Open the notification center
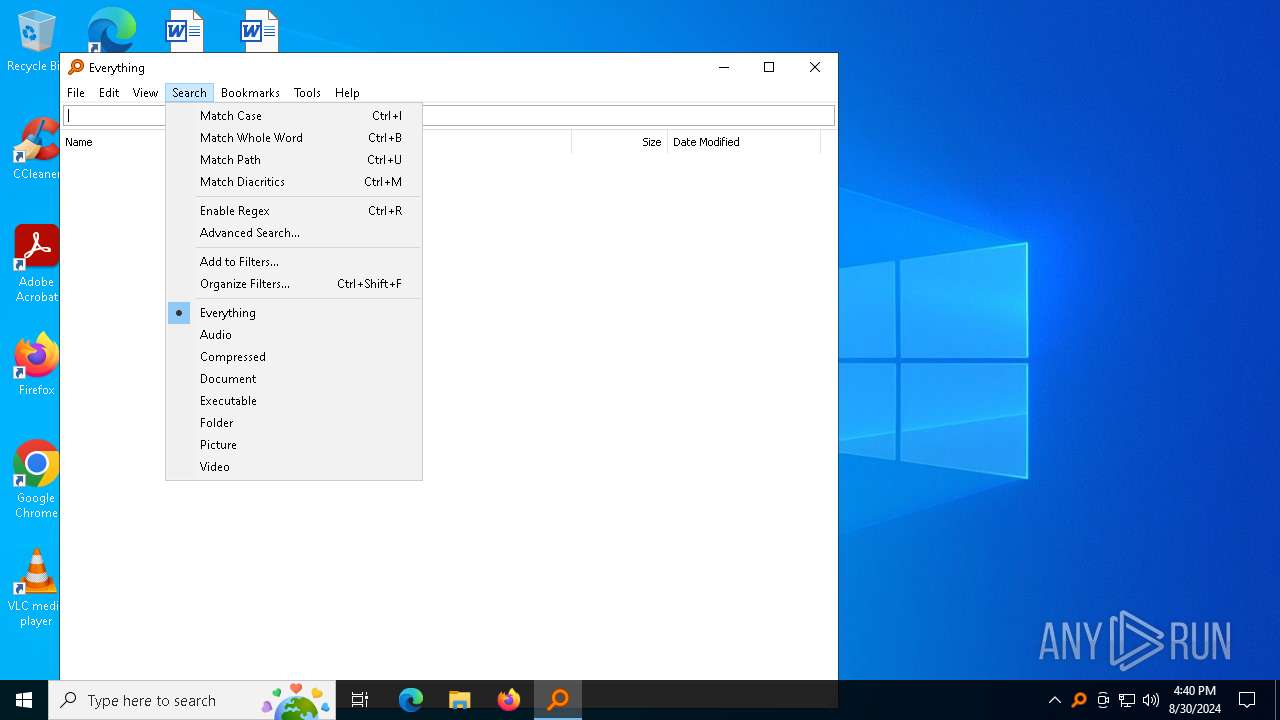 coord(1247,700)
